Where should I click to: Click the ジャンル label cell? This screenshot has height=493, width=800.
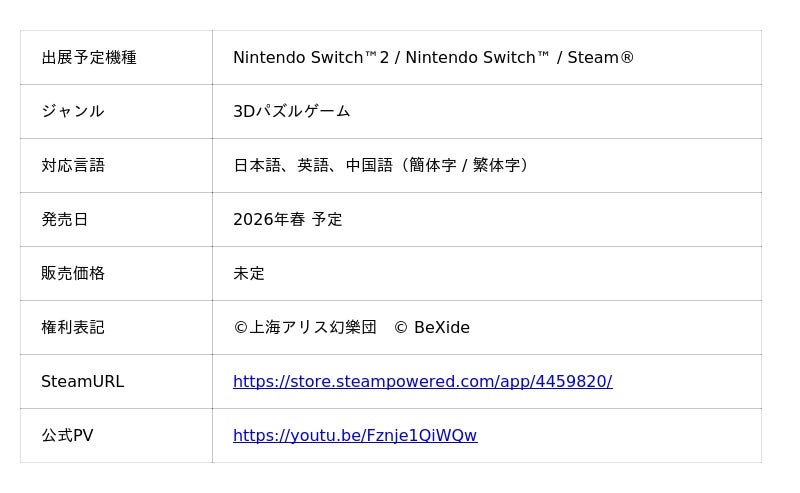point(73,112)
